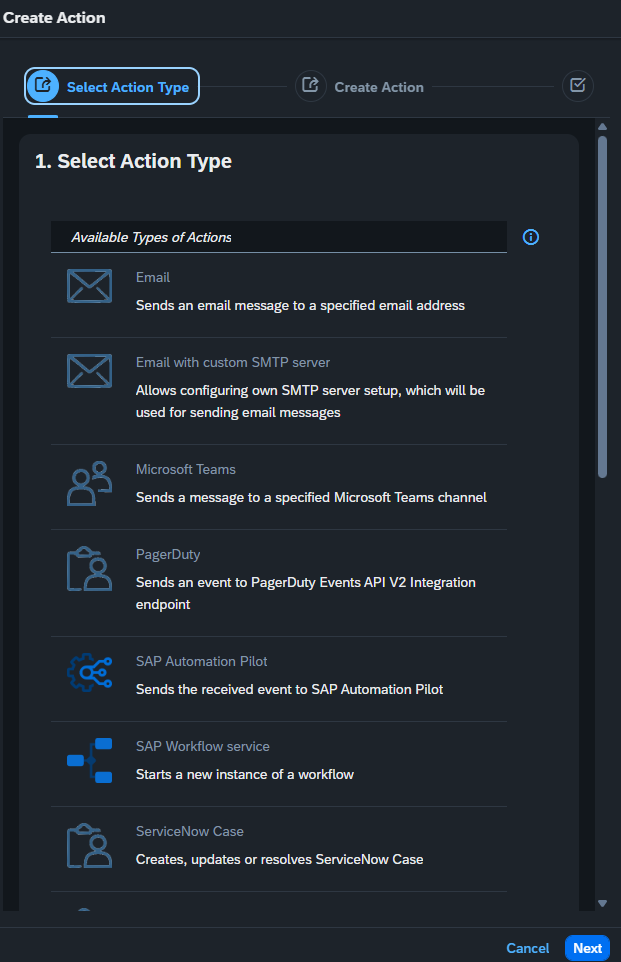Click the Next button

pos(587,948)
